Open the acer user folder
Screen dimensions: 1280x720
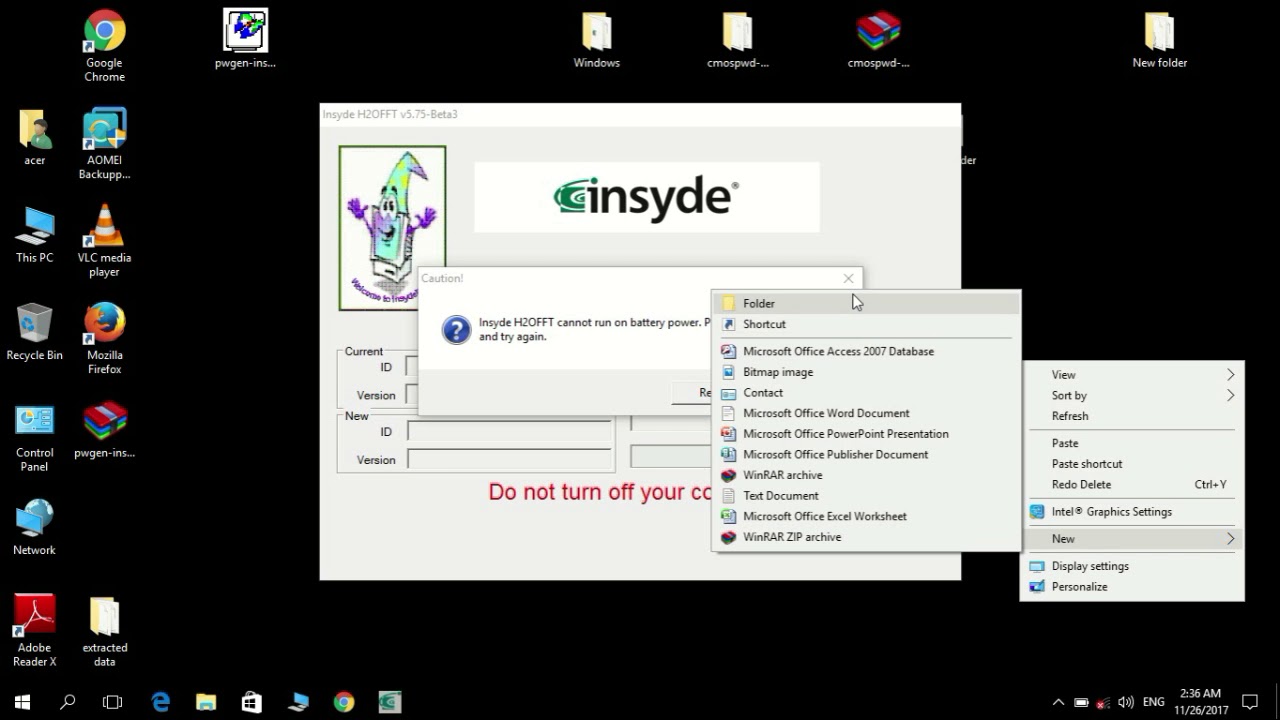click(34, 138)
